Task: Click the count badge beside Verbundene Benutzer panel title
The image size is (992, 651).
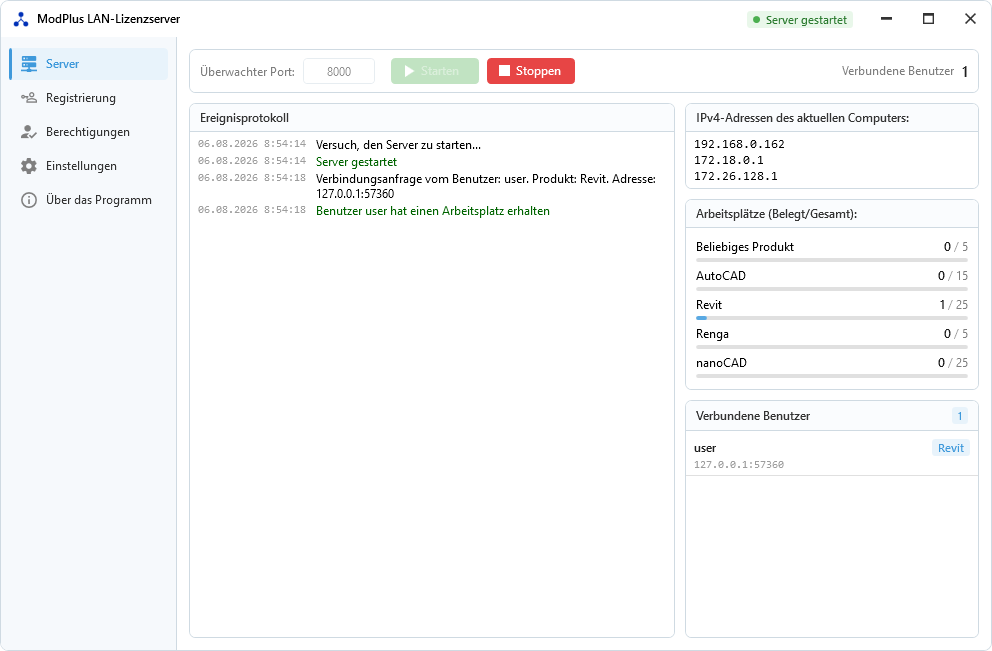Action: 960,416
